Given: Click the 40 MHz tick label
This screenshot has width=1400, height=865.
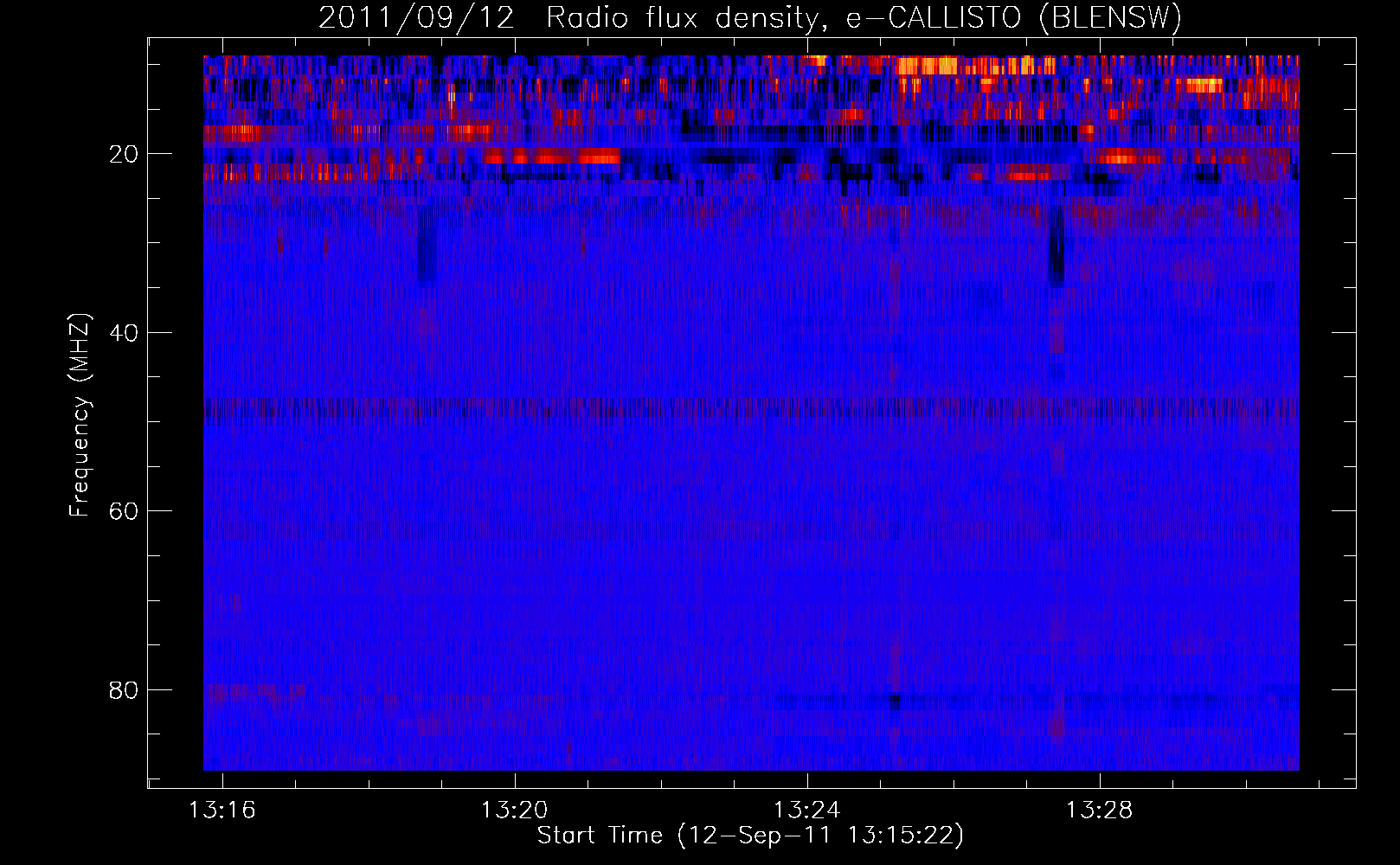Looking at the screenshot, I should (x=124, y=333).
